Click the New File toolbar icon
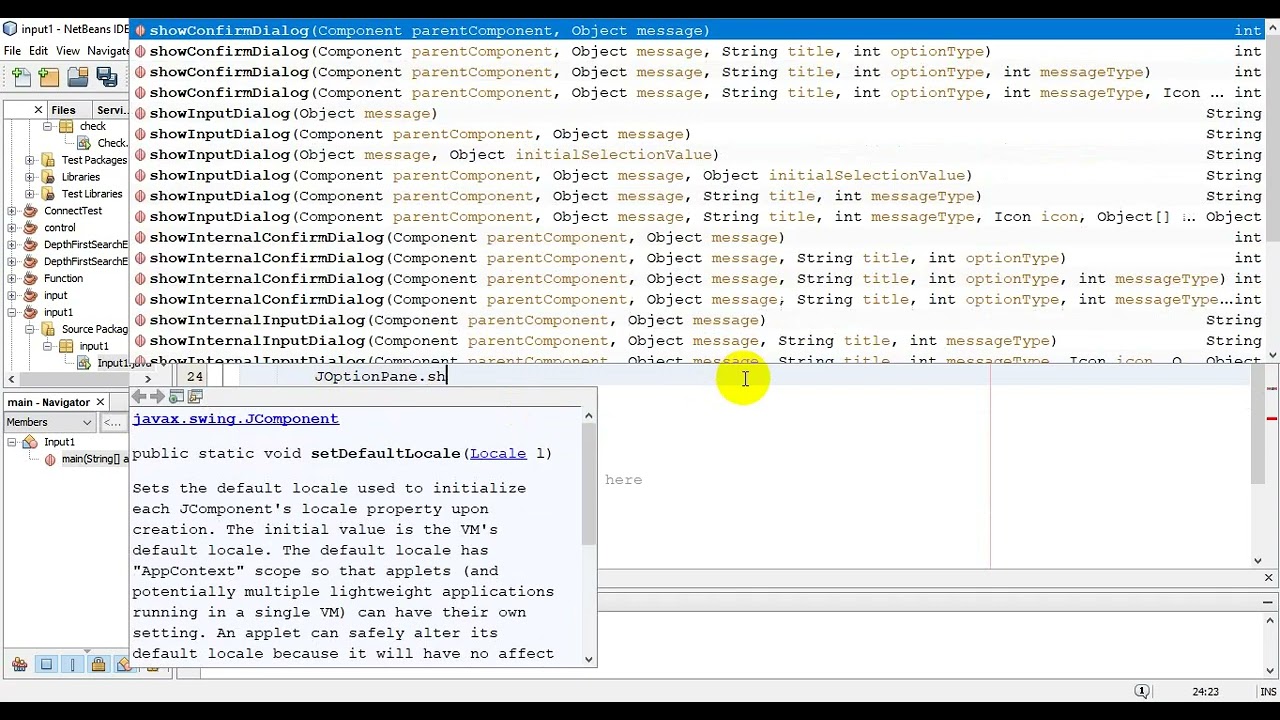Viewport: 1280px width, 720px height. click(21, 76)
